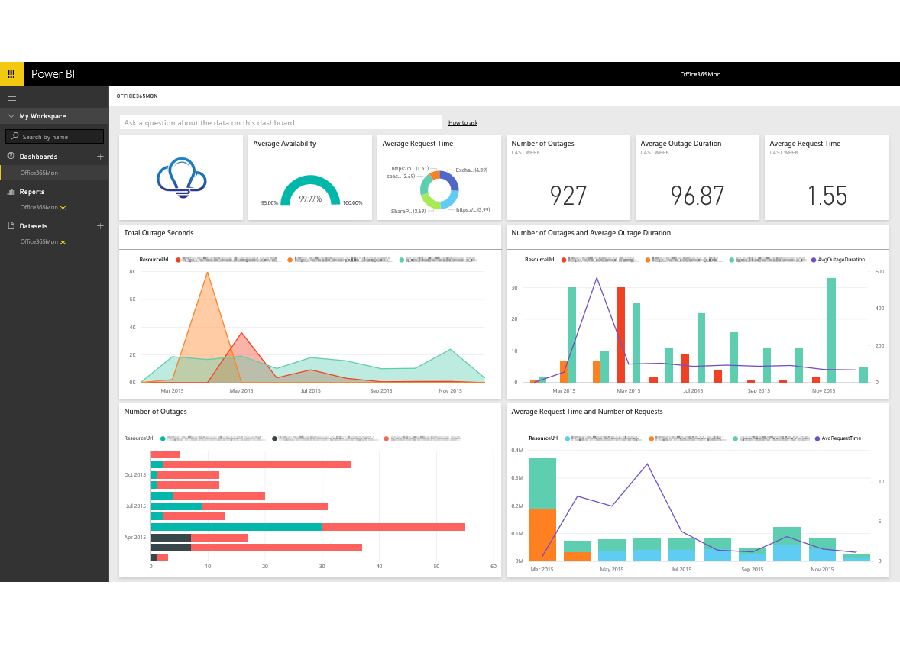This screenshot has height=645, width=900.
Task: Open the Reports section label
Action: pyautogui.click(x=32, y=192)
